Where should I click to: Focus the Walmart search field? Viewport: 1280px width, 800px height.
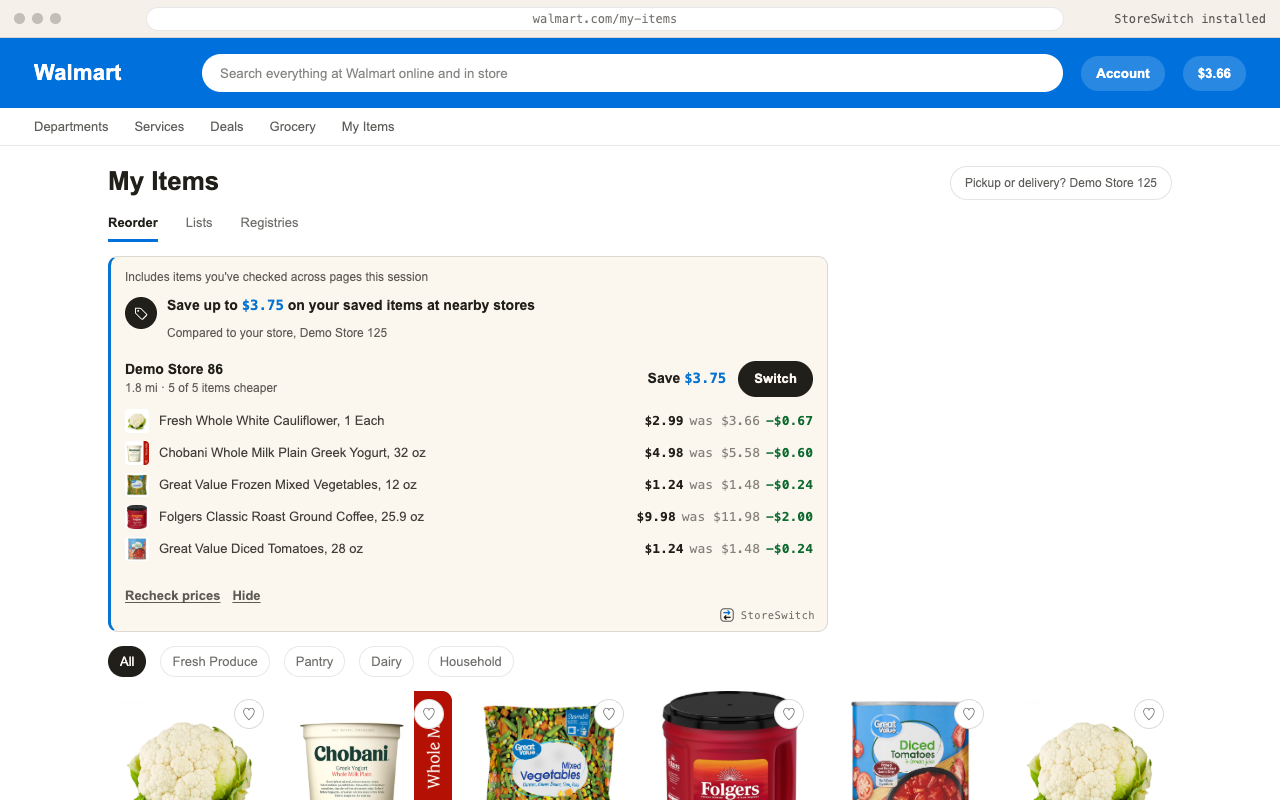[632, 73]
